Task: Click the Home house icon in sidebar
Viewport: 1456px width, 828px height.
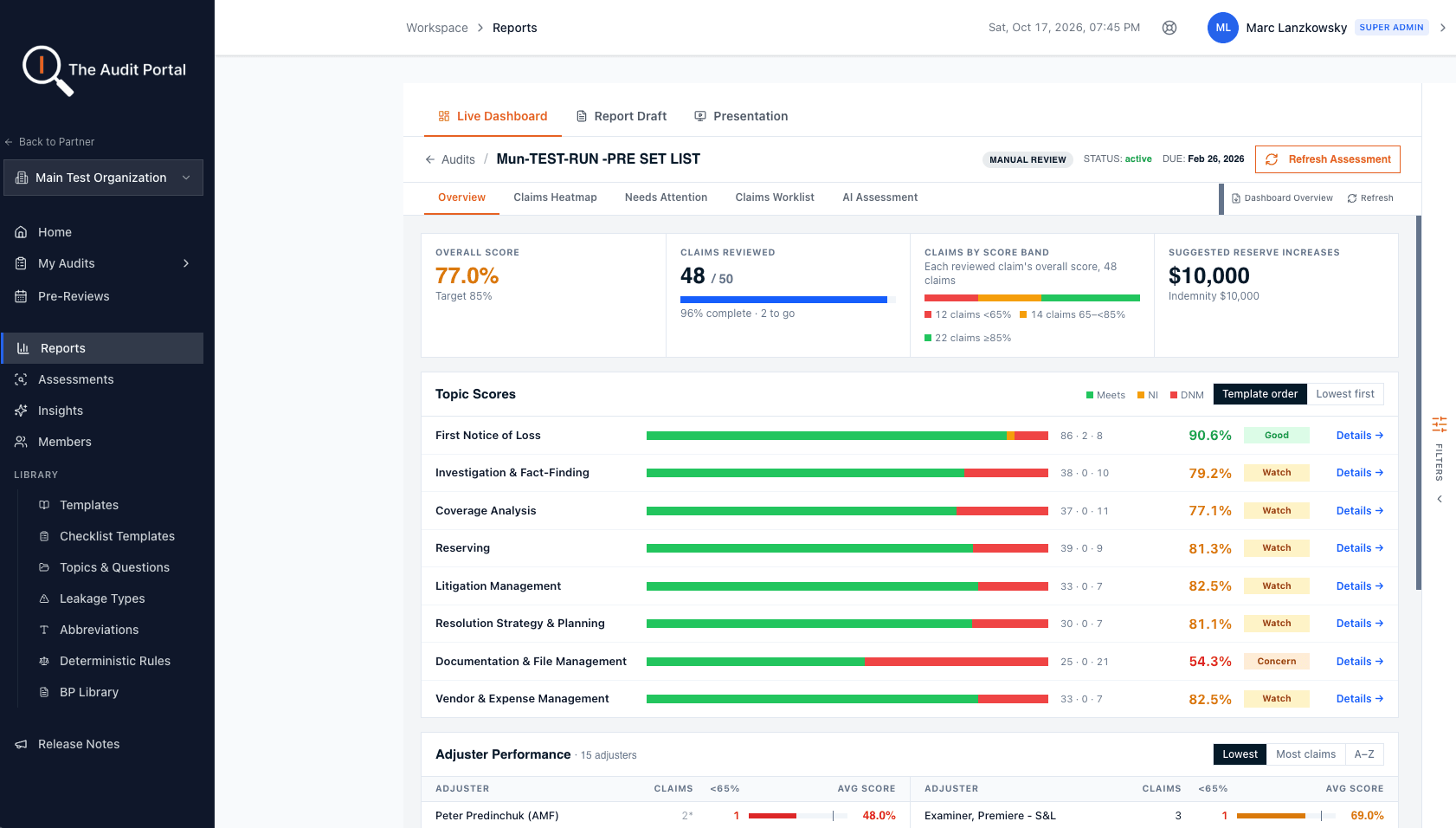Action: [21, 232]
